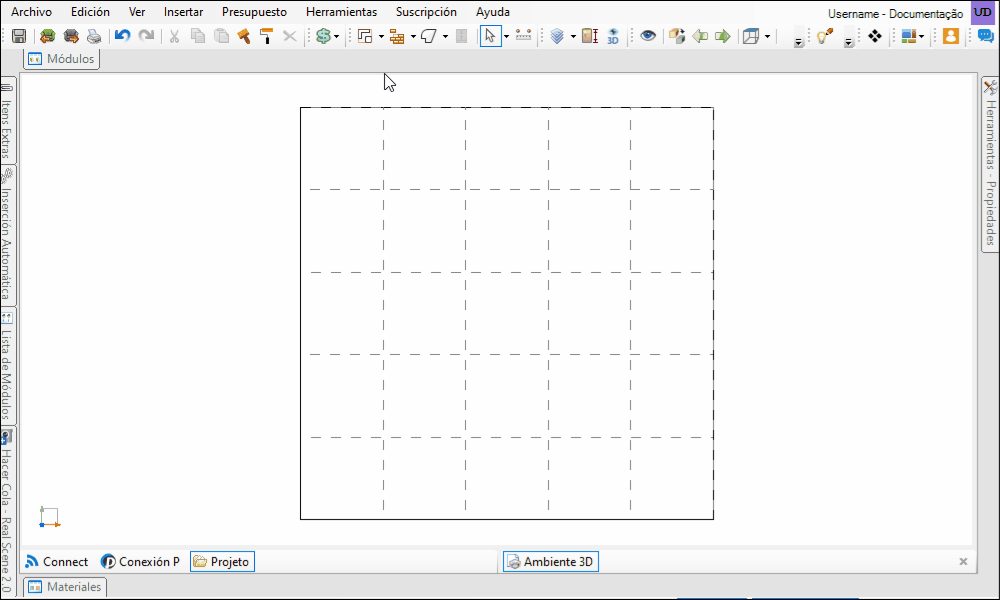
Task: Open the Materiales panel tab
Action: [x=65, y=587]
